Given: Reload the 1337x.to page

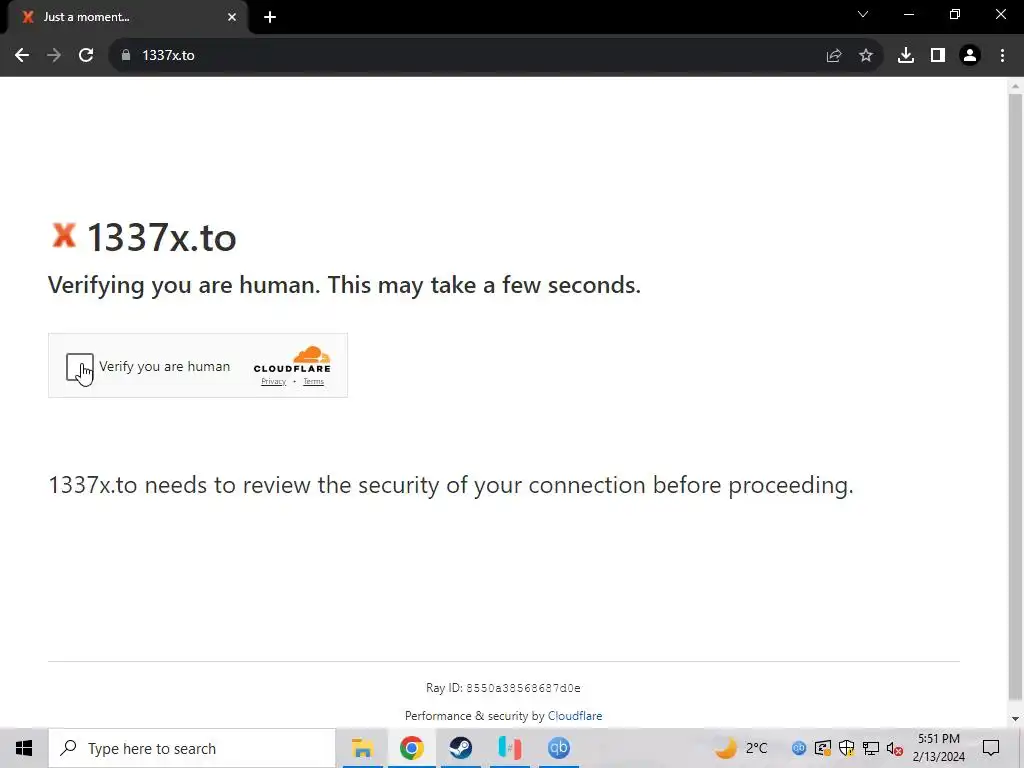Looking at the screenshot, I should point(86,56).
